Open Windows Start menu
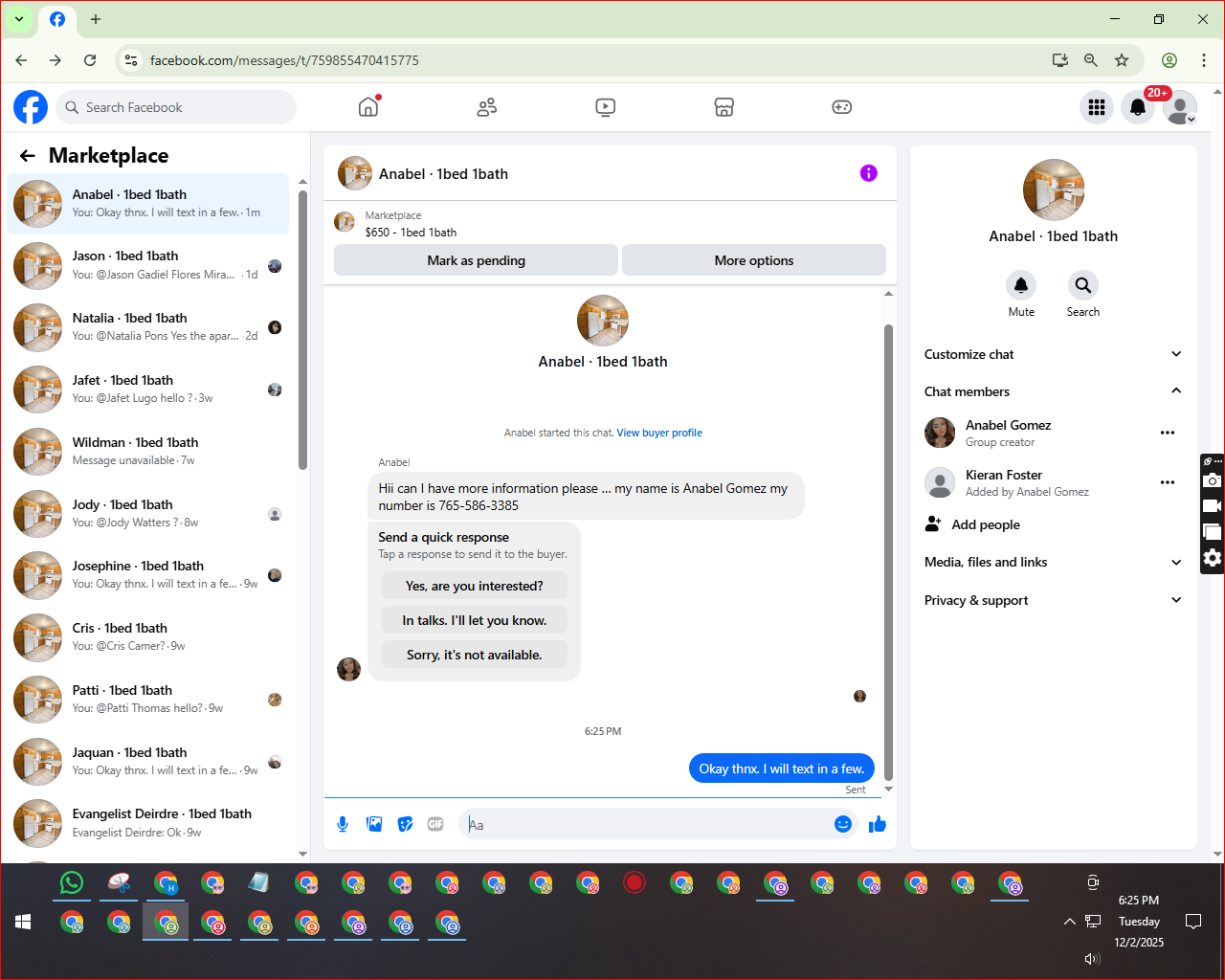 tap(24, 922)
